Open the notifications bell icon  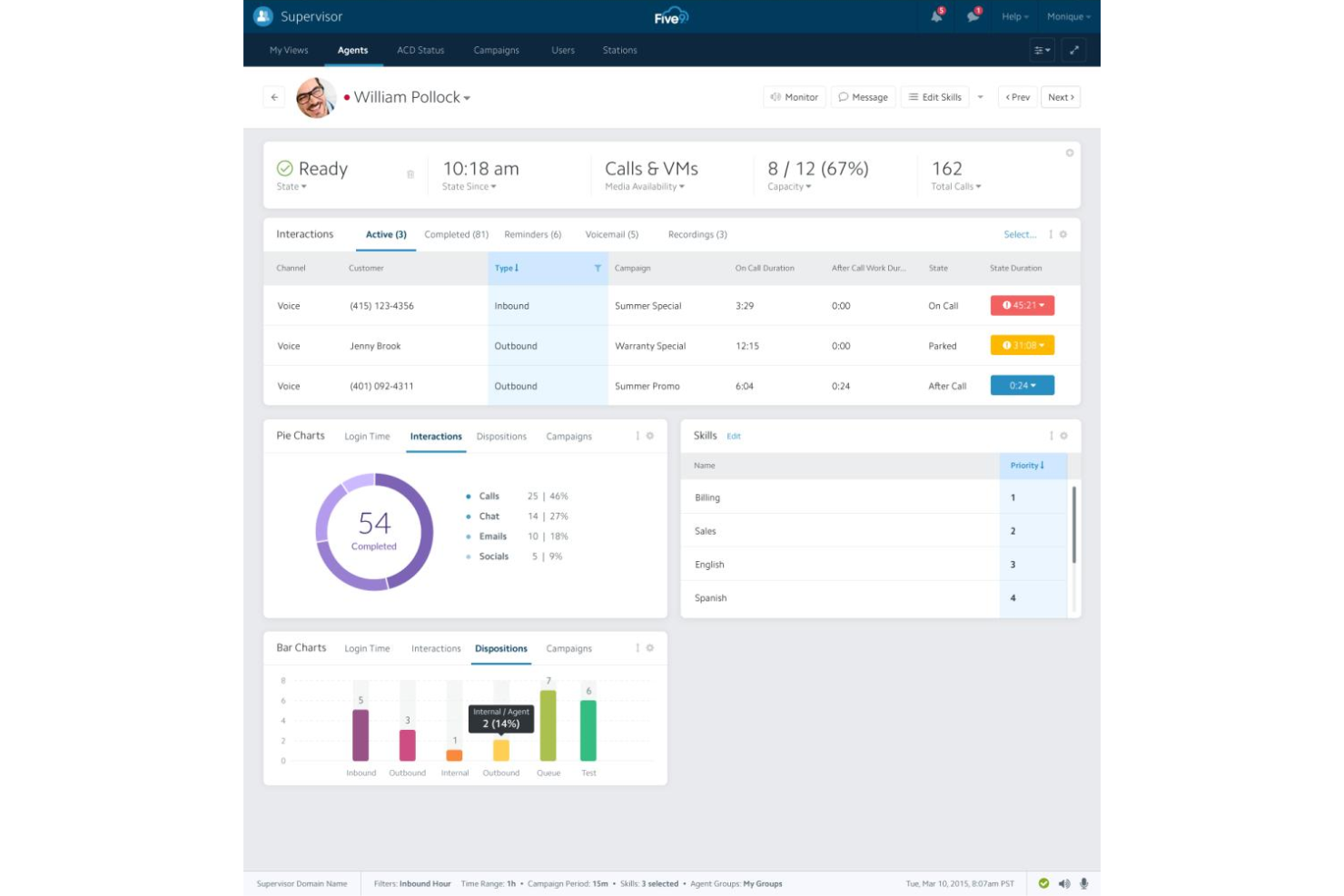(x=936, y=16)
